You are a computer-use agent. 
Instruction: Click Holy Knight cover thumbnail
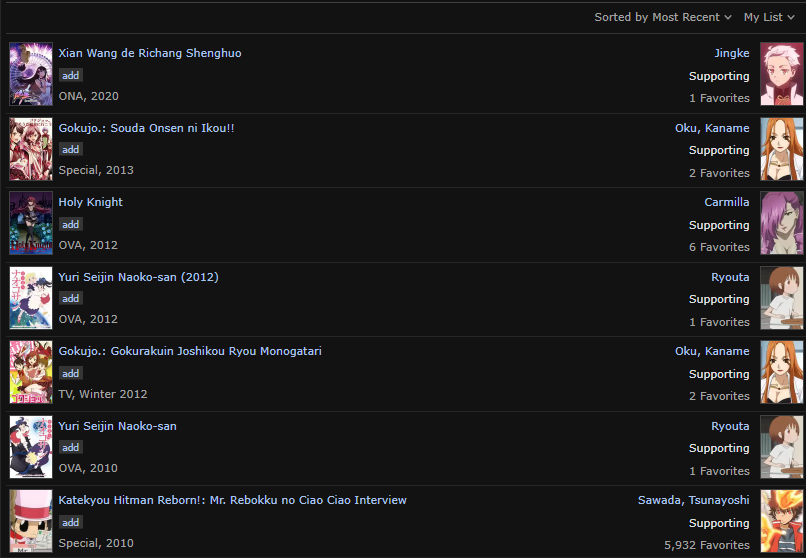[31, 223]
